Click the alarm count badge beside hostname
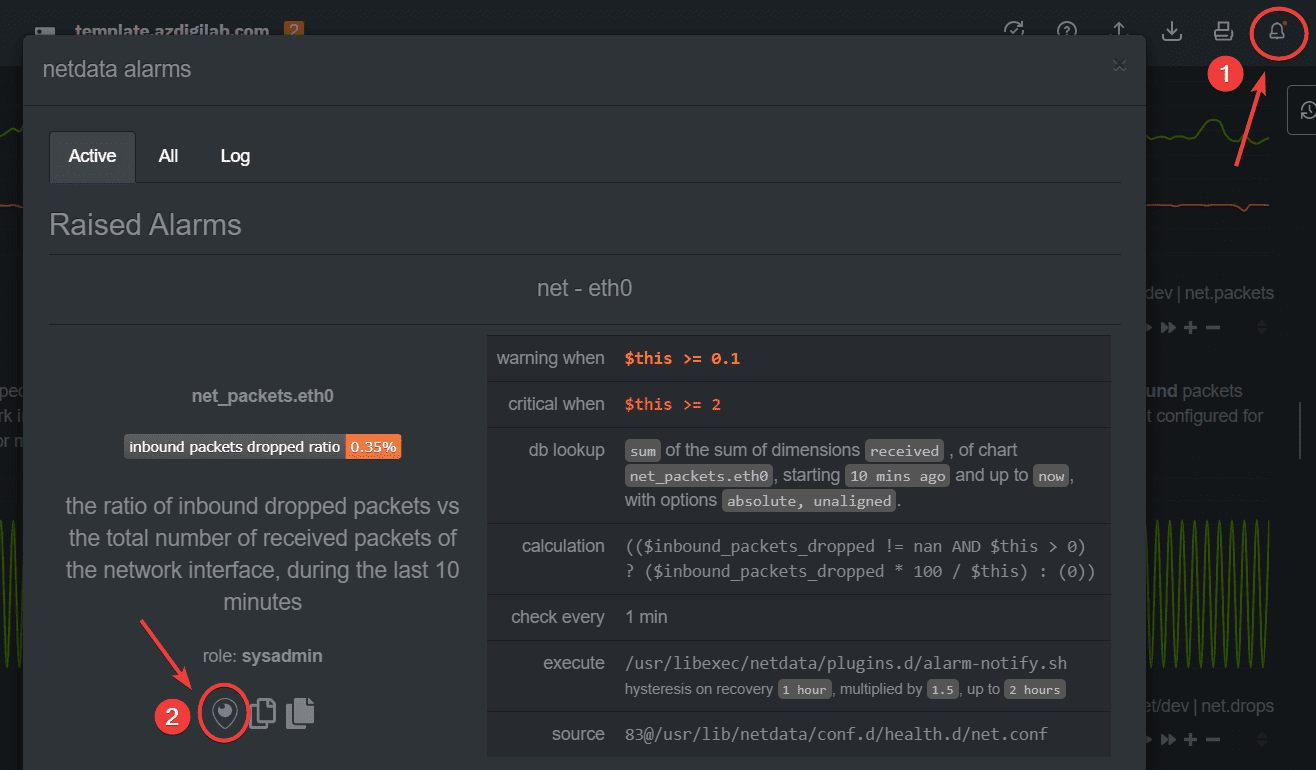 [x=293, y=30]
